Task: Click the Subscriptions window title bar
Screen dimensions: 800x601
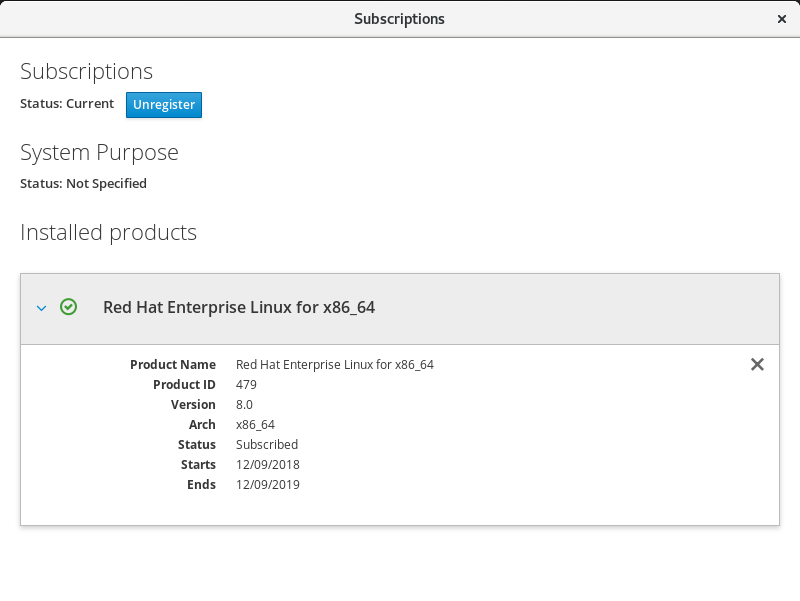Action: 399,19
